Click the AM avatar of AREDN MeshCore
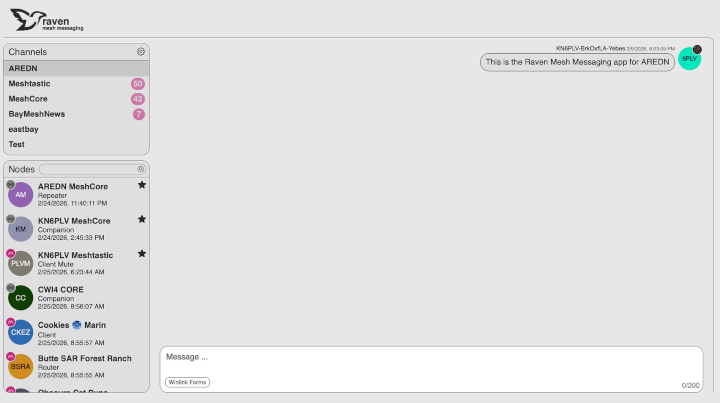This screenshot has height=403, width=720. [x=21, y=195]
